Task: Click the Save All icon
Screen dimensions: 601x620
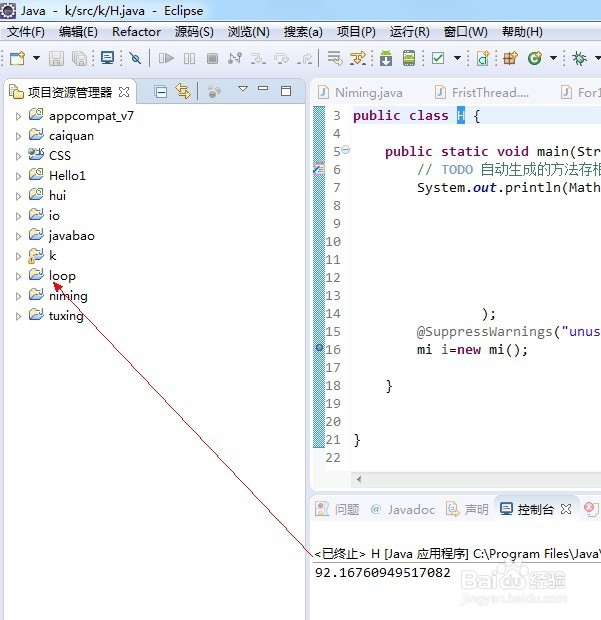Action: click(x=79, y=59)
